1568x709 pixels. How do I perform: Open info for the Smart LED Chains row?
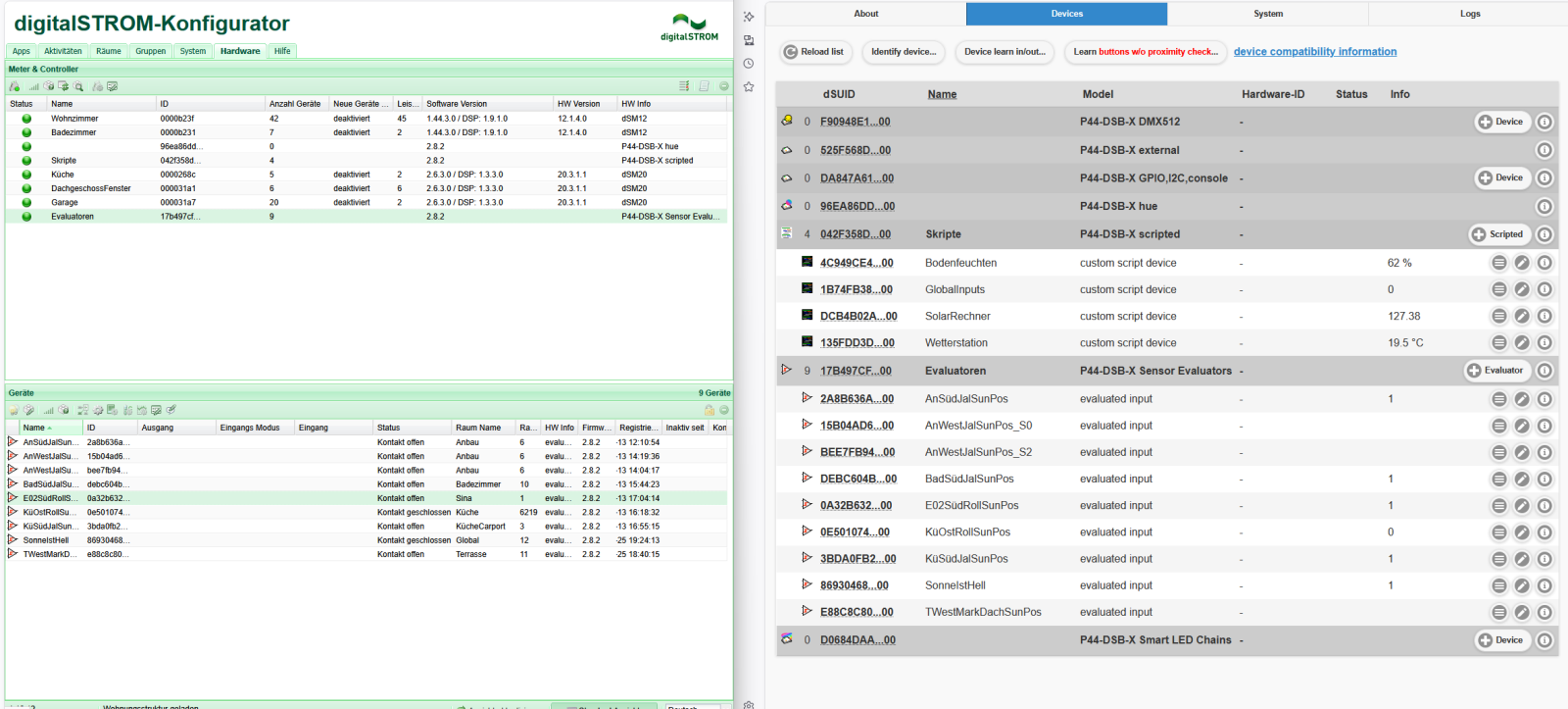point(1544,640)
